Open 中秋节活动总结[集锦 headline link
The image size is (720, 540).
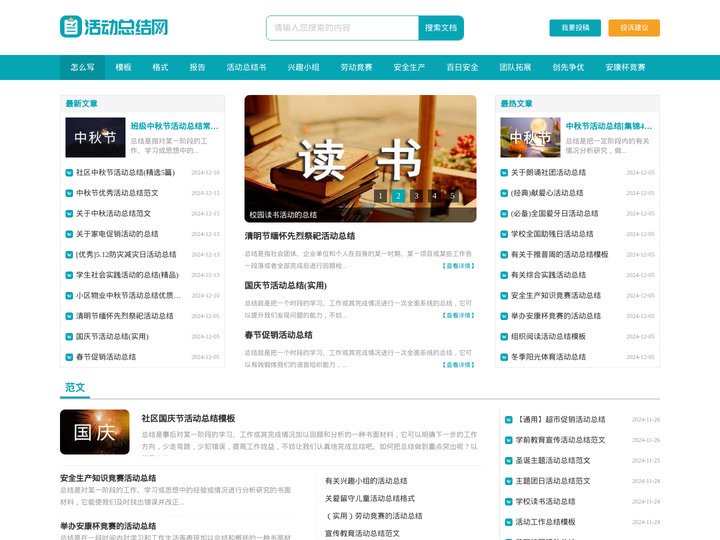click(609, 126)
